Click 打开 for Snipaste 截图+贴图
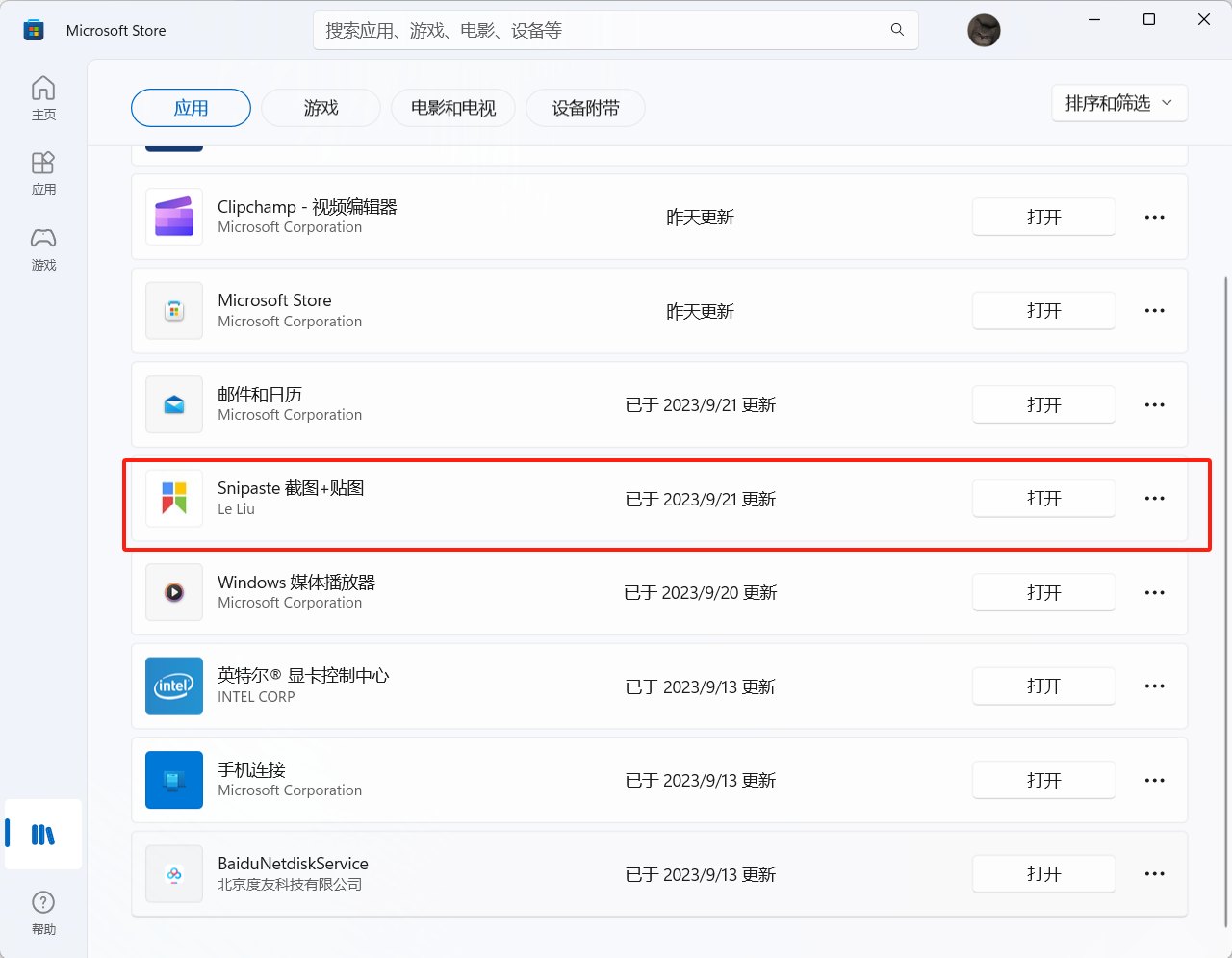Viewport: 1232px width, 958px height. coord(1044,498)
